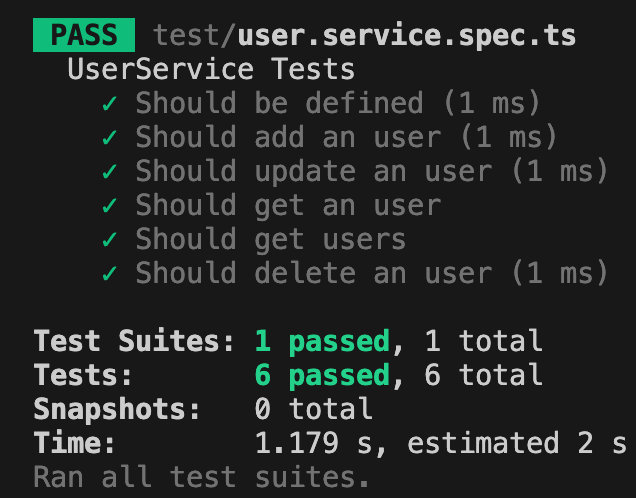Click the UserService Tests suite heading
This screenshot has height=498, width=636.
coord(211,69)
